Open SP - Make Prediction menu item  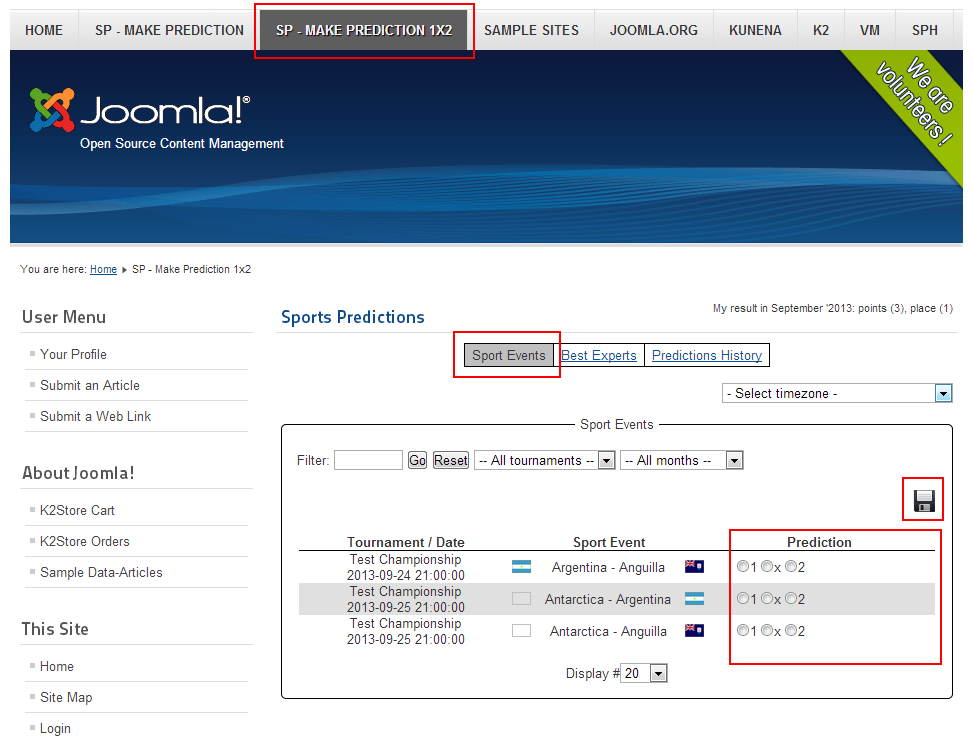tap(169, 30)
